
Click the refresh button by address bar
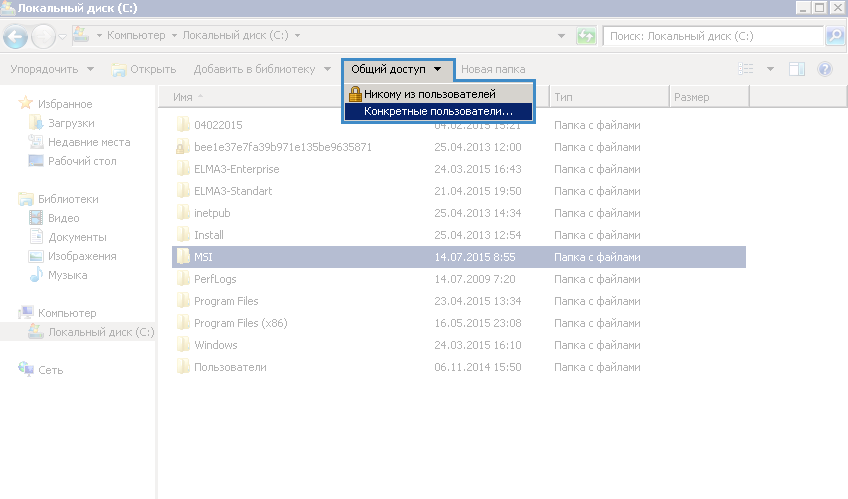pyautogui.click(x=586, y=36)
